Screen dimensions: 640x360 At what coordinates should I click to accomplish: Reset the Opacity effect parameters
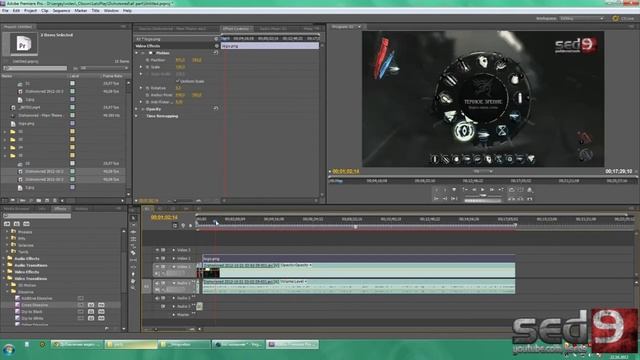coord(216,109)
